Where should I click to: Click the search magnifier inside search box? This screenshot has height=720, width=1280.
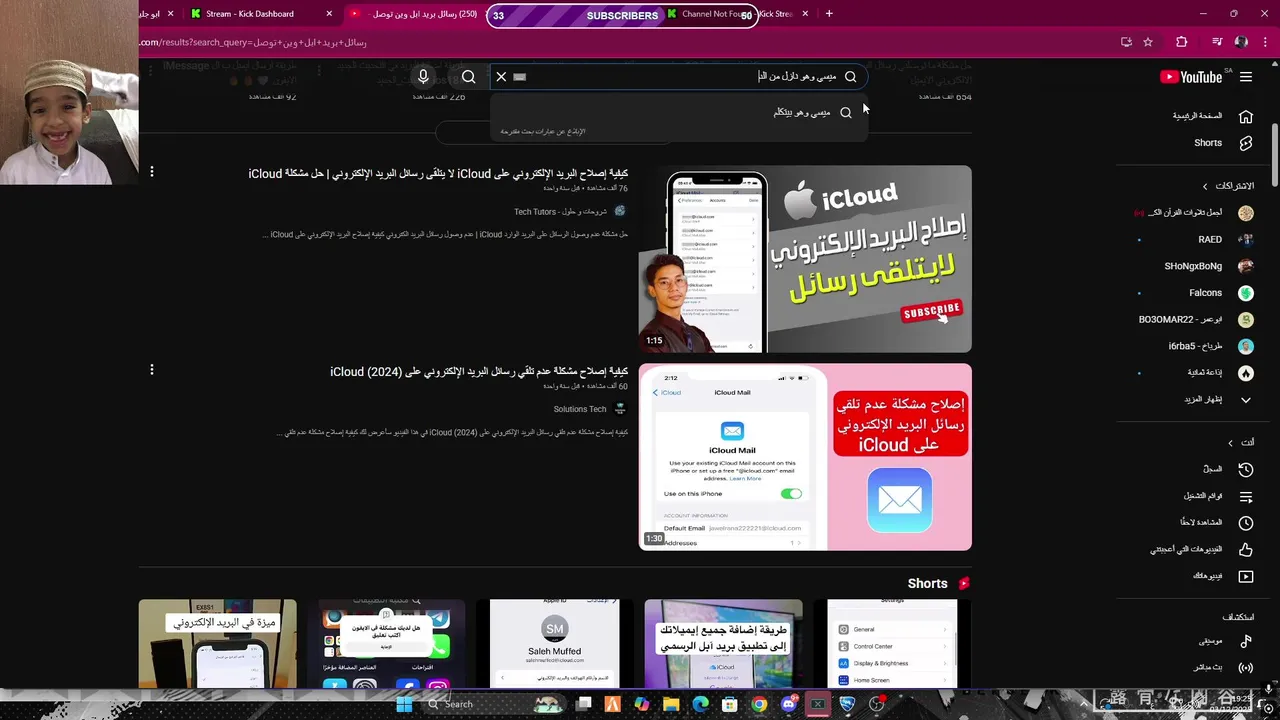[x=851, y=77]
